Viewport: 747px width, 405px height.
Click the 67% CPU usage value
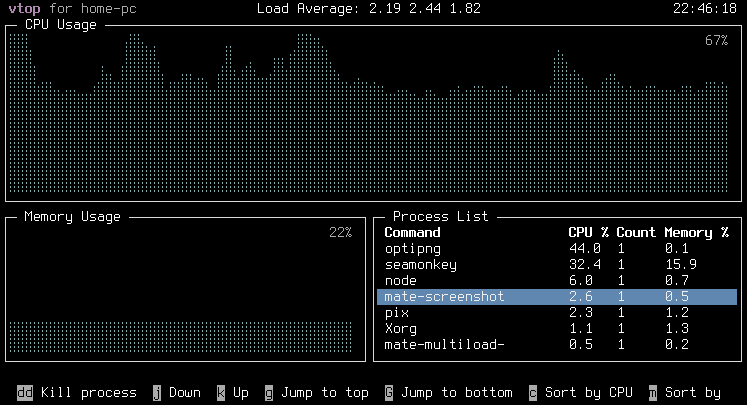(717, 40)
